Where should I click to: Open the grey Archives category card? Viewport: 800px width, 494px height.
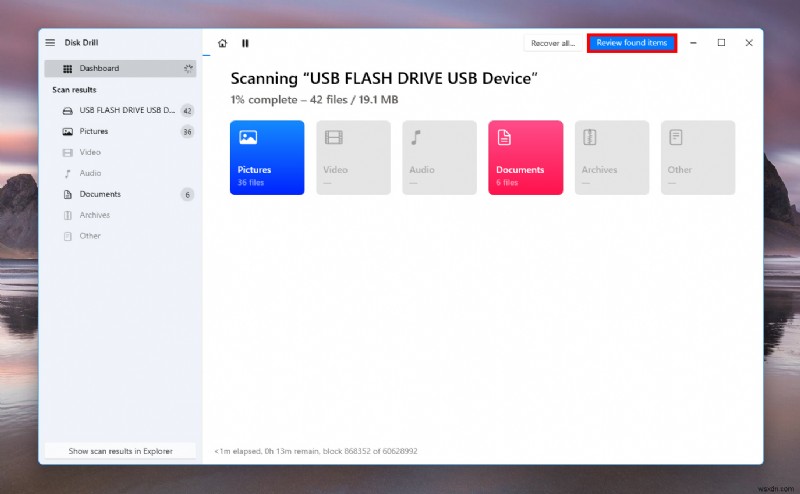click(612, 158)
